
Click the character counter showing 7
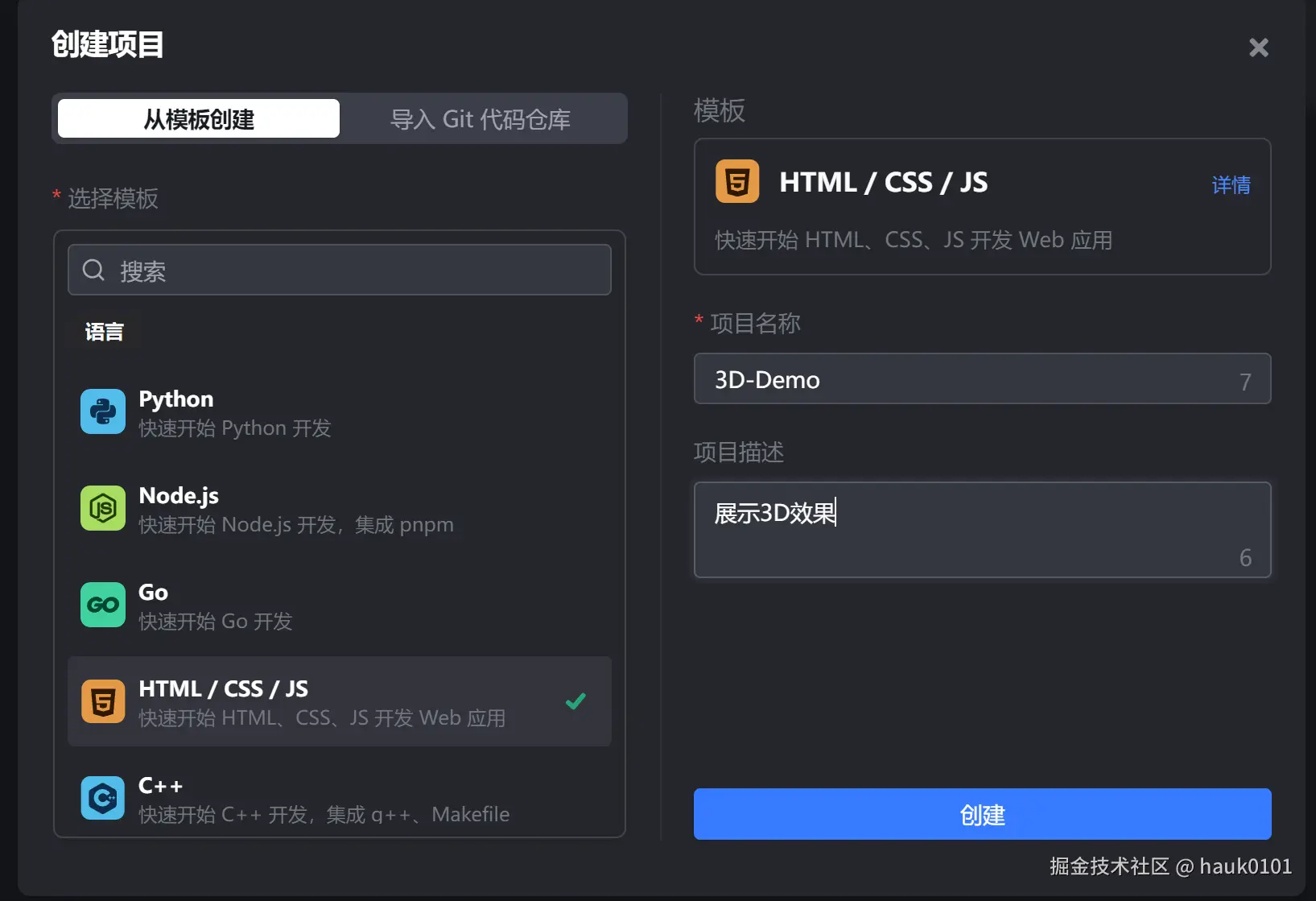(1244, 382)
